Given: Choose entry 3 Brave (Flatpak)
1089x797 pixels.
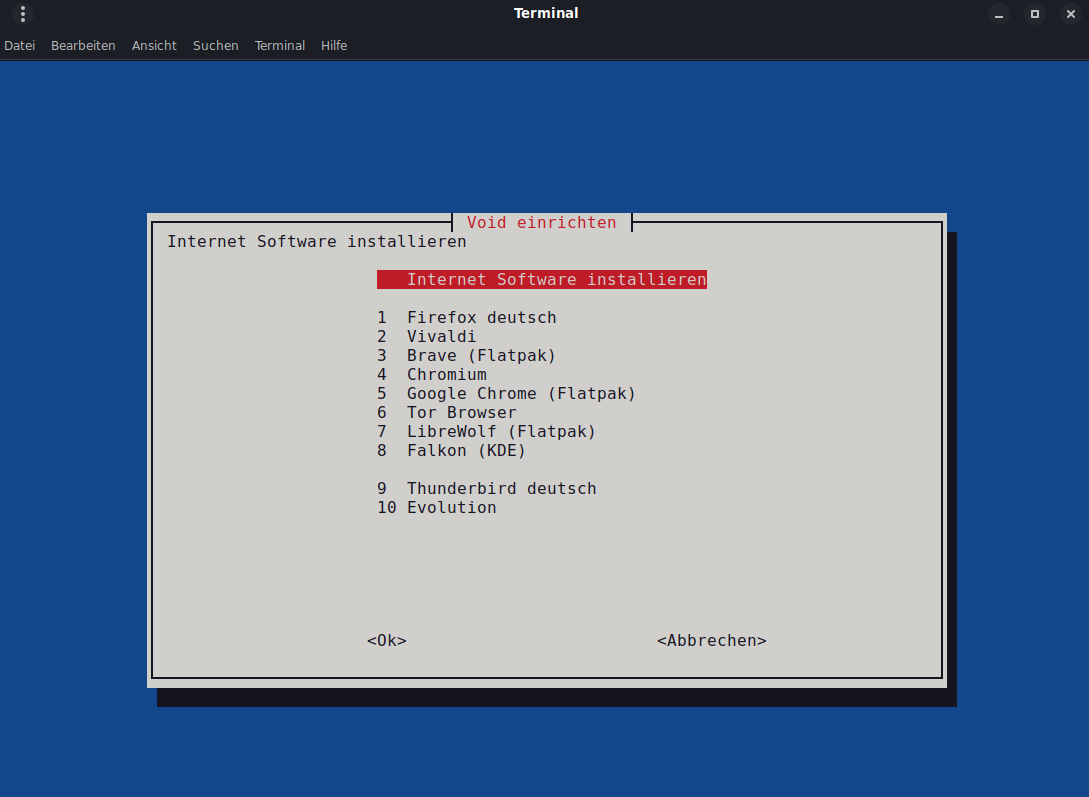Looking at the screenshot, I should click(467, 355).
